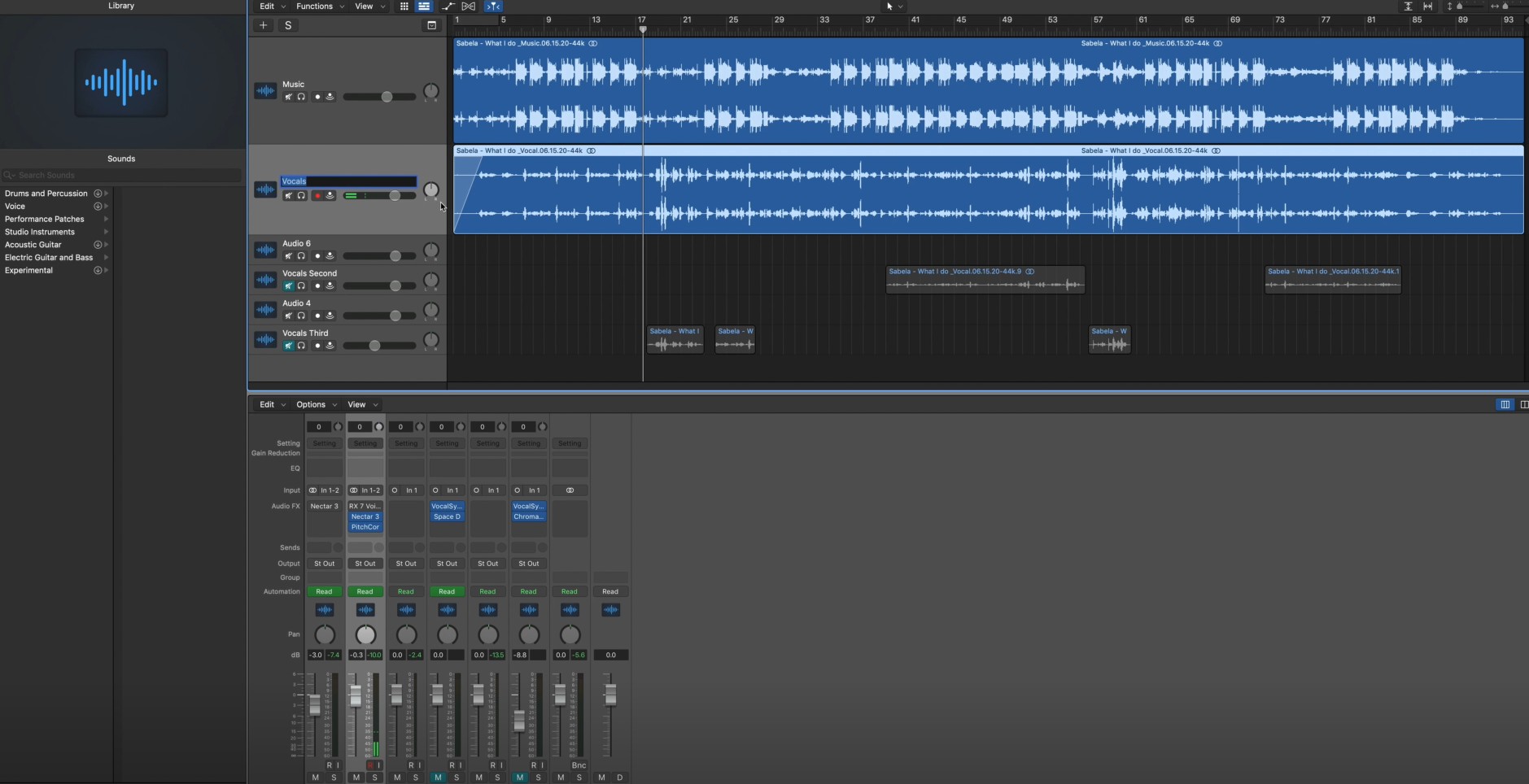Click the stereo input icon on first mixer strip
This screenshot has width=1529, height=784.
(x=313, y=490)
